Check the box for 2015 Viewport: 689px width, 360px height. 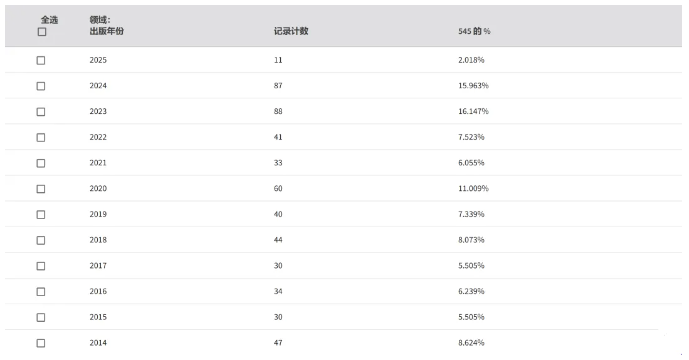41,317
